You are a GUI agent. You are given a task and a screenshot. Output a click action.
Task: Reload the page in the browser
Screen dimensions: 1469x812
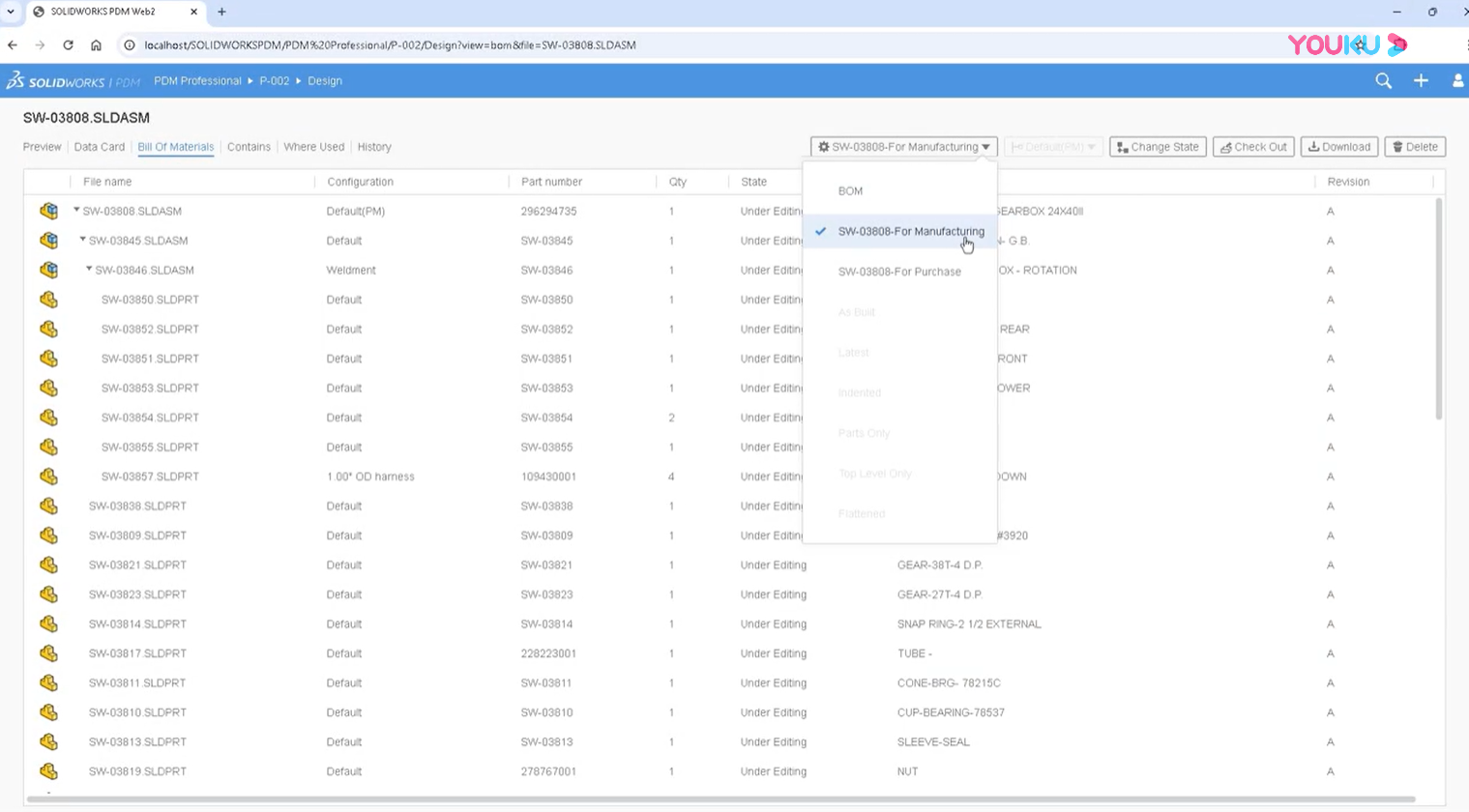[x=68, y=44]
